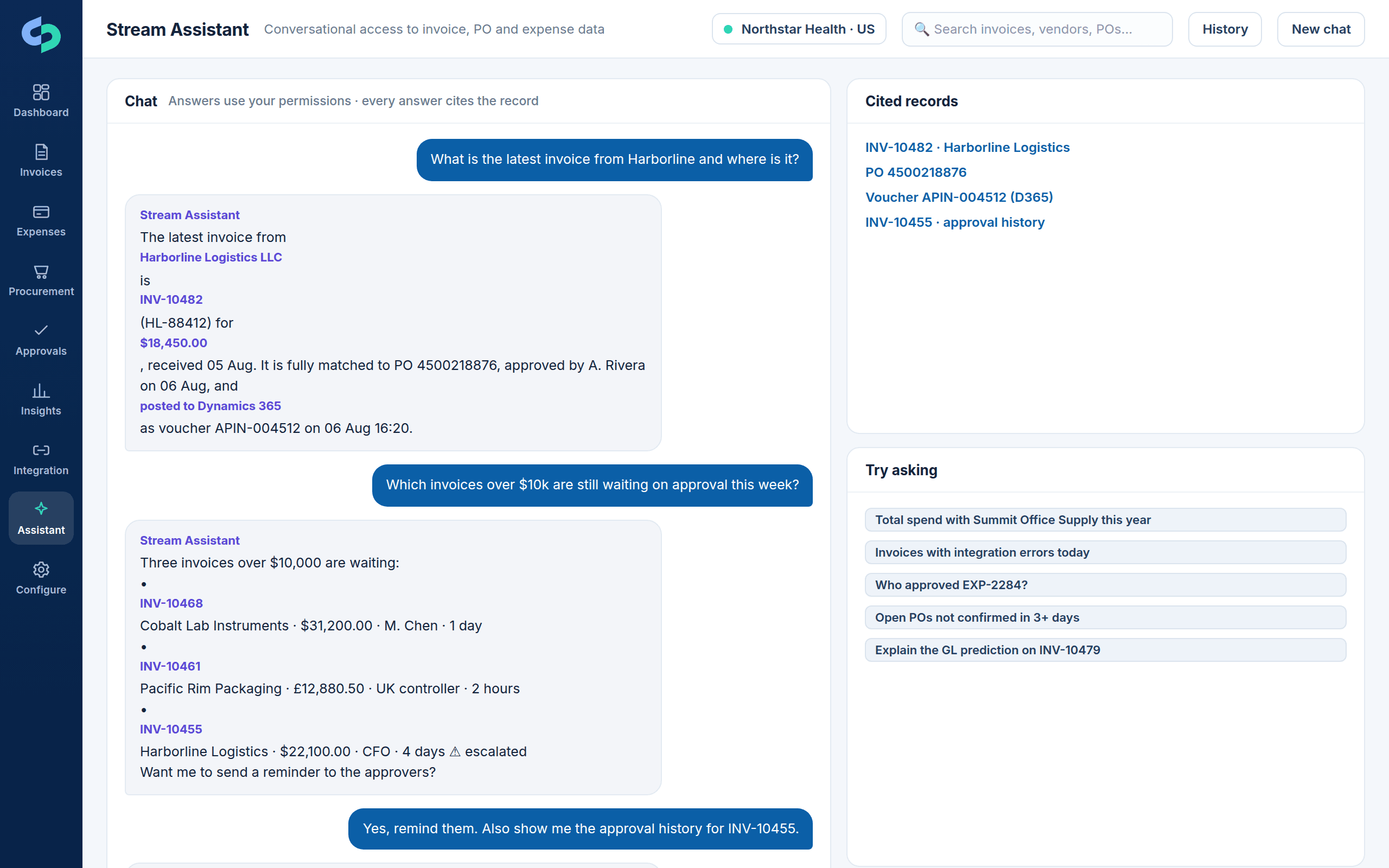Open the posted to Dynamics 365 link
The height and width of the screenshot is (868, 1389).
pyautogui.click(x=210, y=406)
